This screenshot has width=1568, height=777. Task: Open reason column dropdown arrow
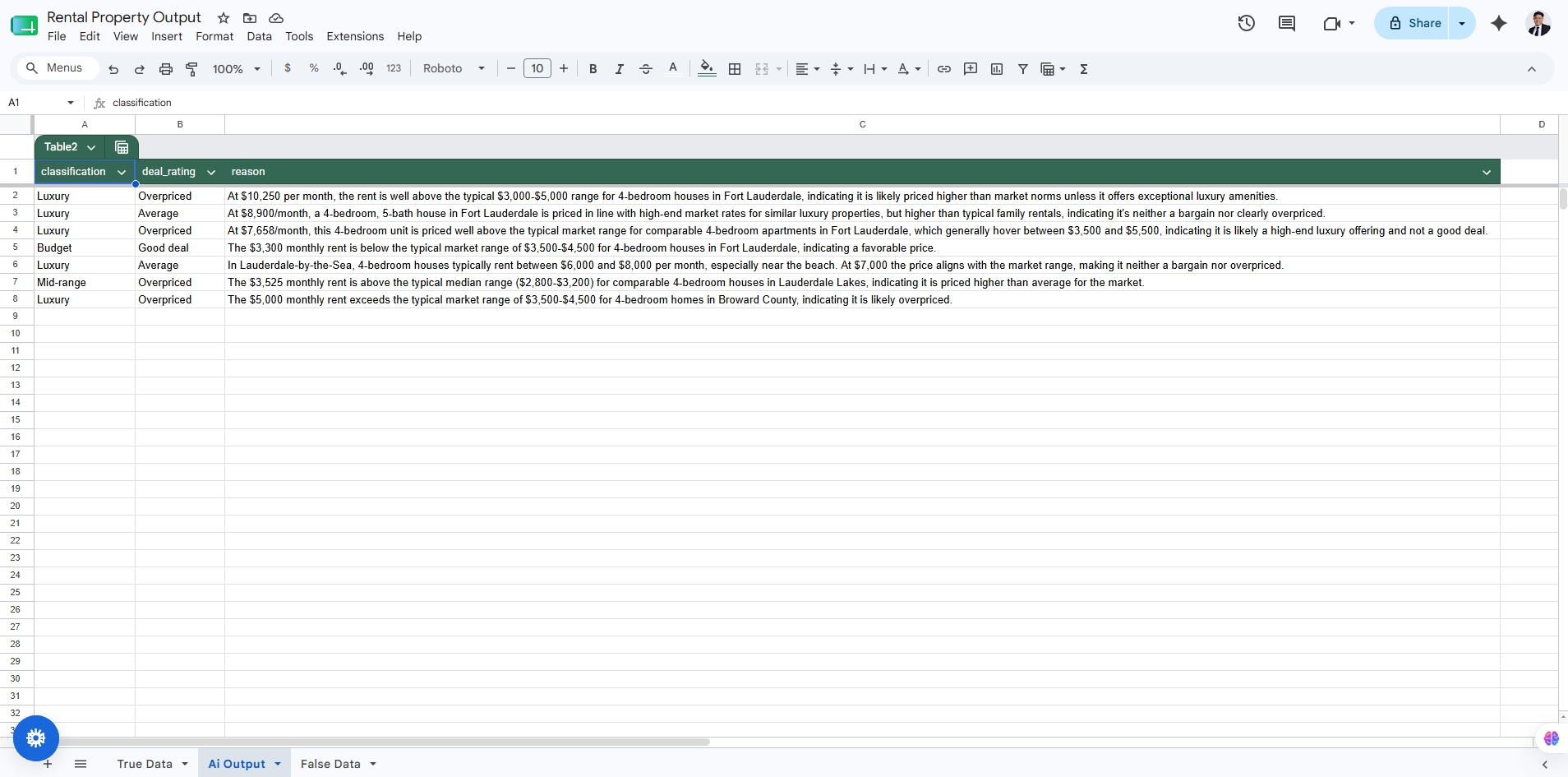[1487, 172]
